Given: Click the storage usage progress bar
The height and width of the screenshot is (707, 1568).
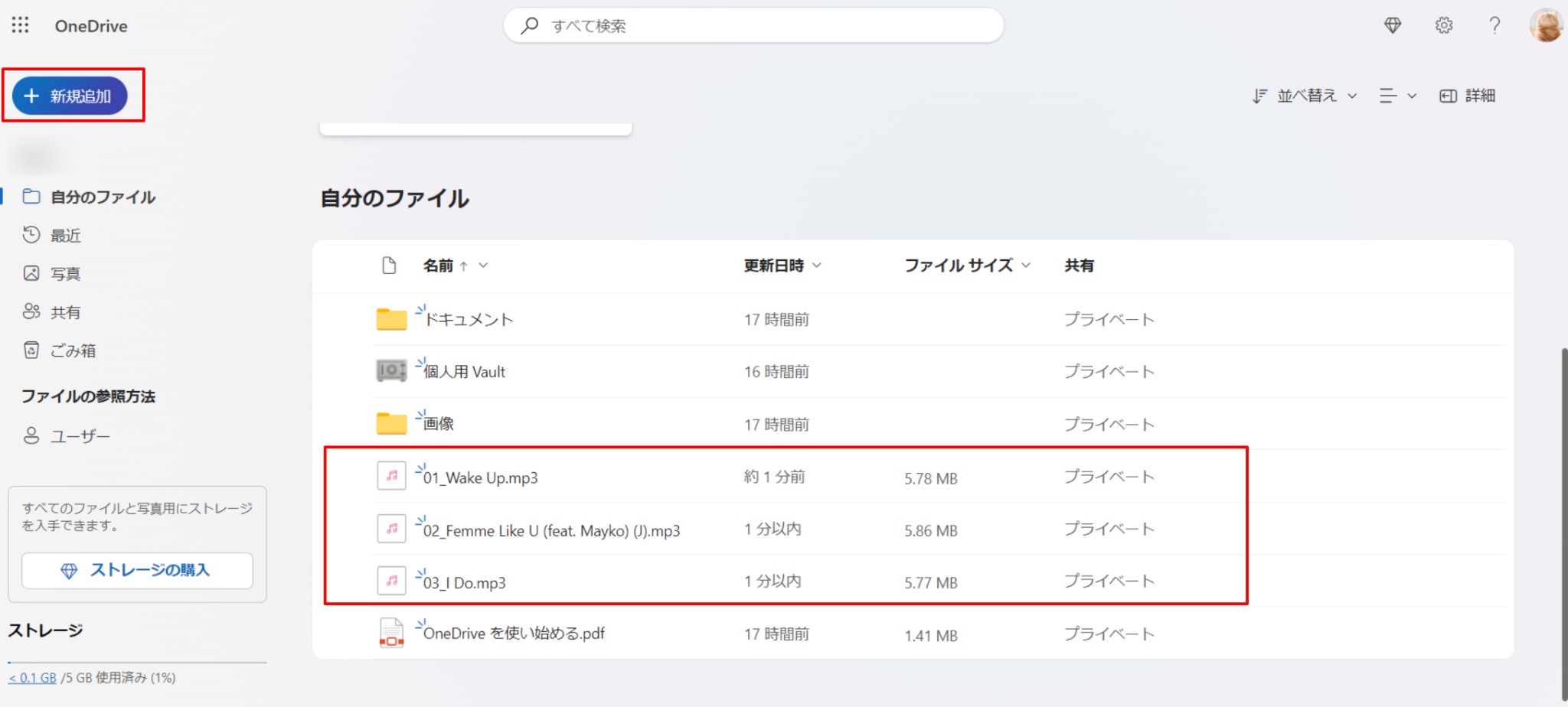Looking at the screenshot, I should 137,662.
